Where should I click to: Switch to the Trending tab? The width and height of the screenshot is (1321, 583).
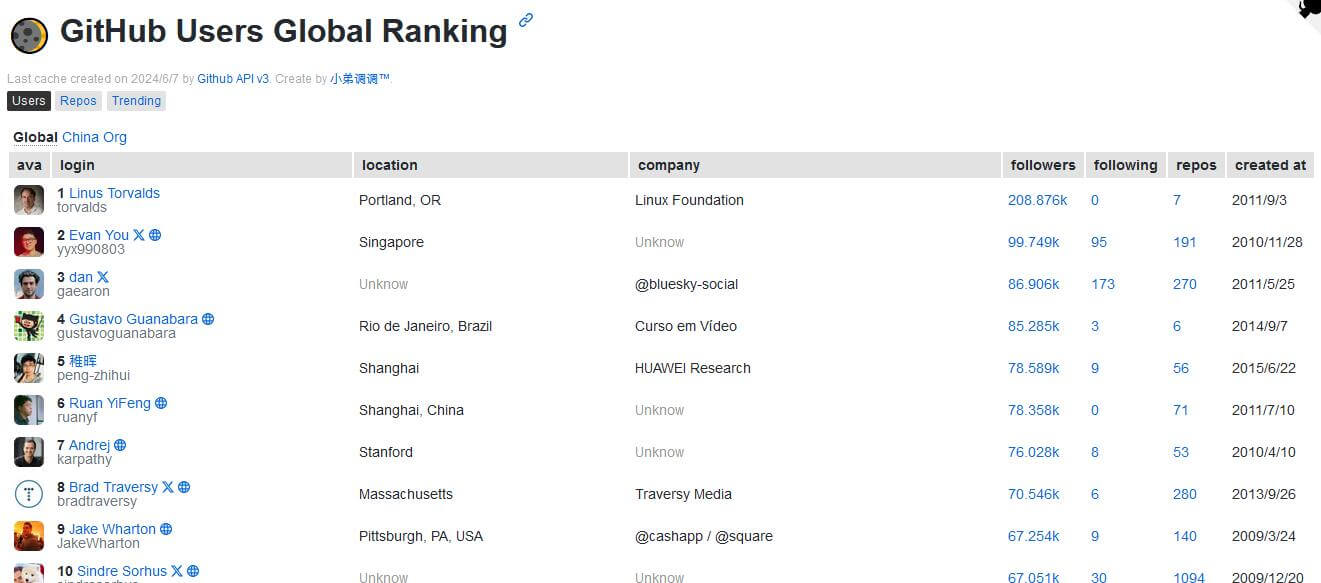[136, 101]
